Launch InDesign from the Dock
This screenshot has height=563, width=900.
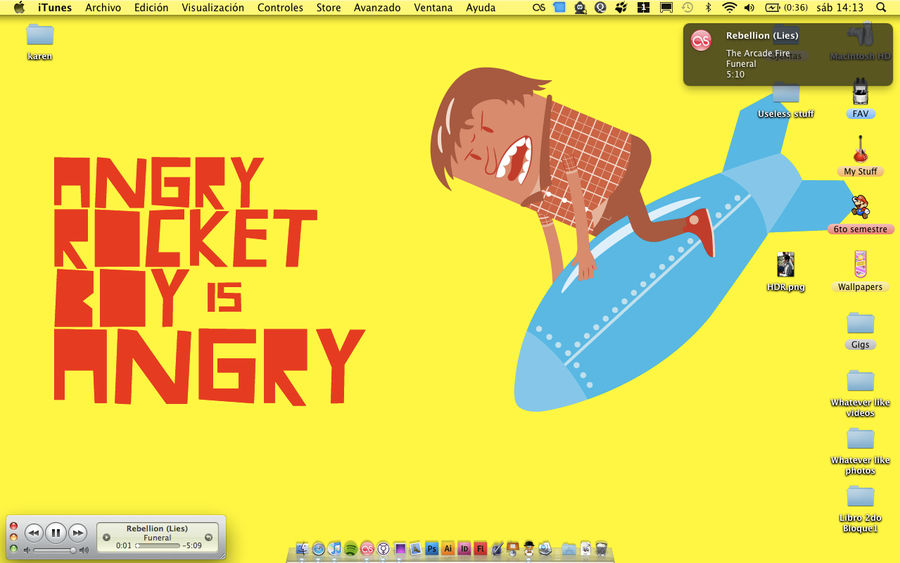[x=464, y=549]
